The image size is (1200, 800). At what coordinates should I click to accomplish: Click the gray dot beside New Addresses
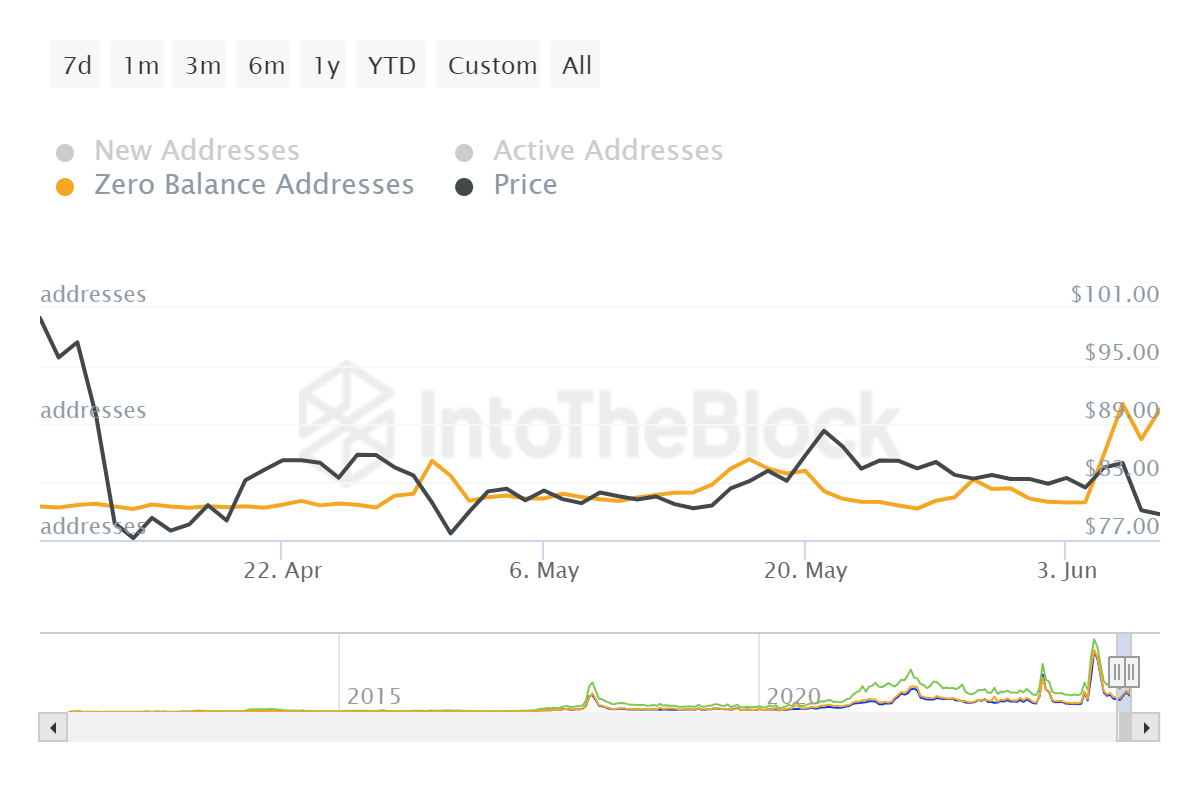click(66, 150)
